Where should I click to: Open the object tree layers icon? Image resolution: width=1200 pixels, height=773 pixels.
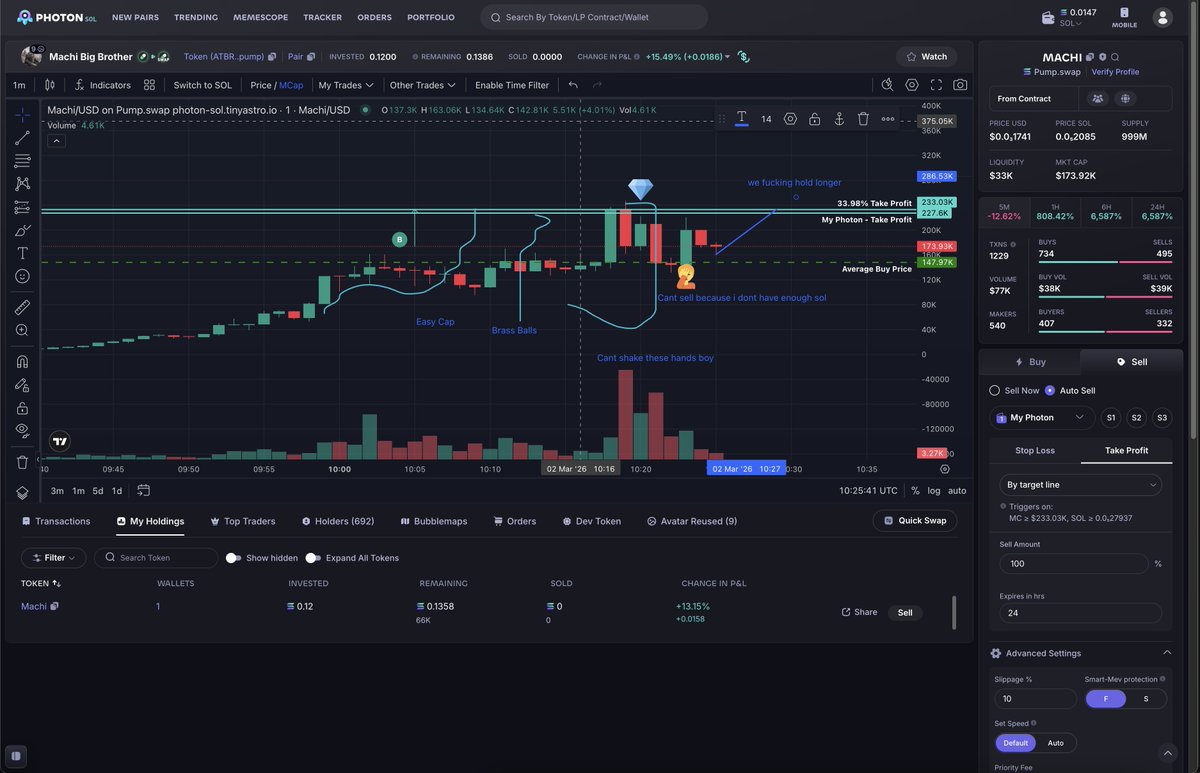click(x=22, y=492)
